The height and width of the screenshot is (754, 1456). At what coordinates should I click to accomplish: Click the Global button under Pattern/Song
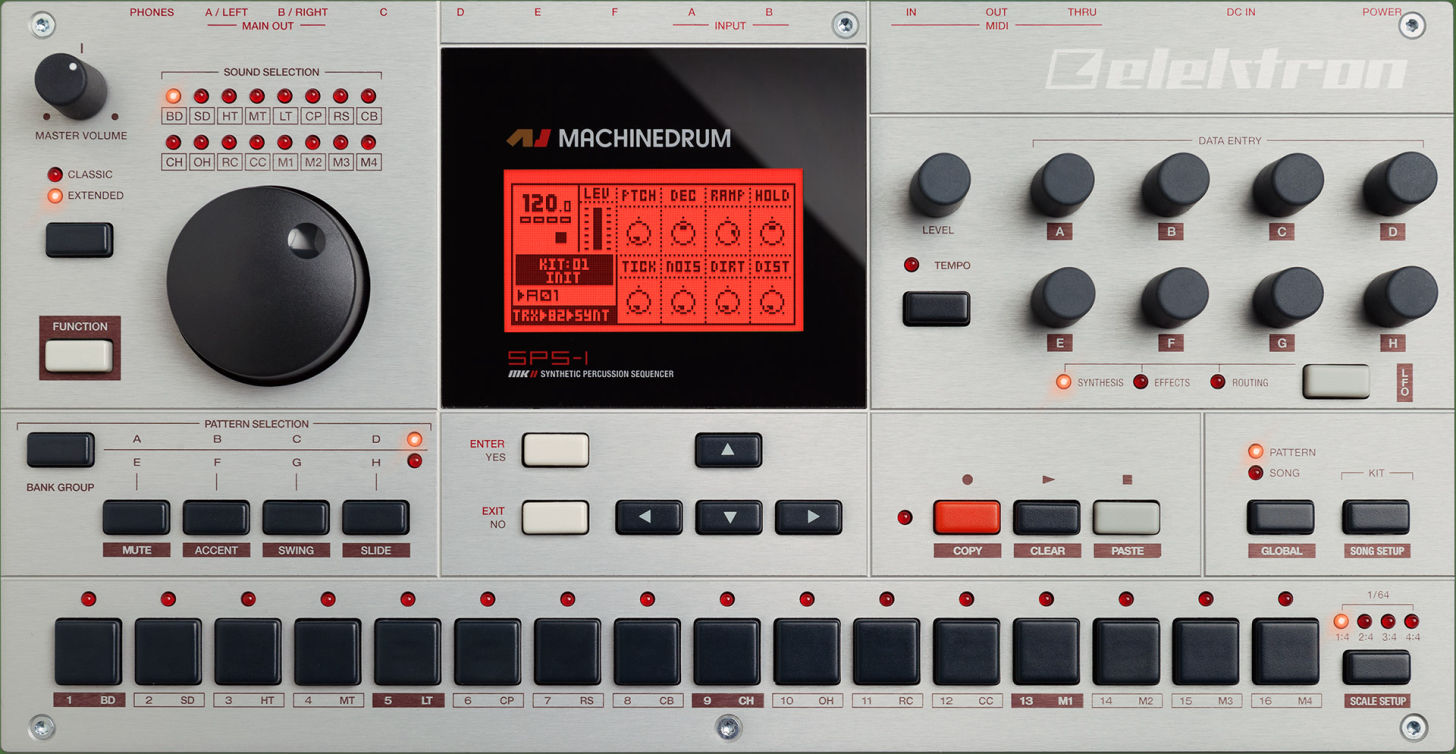1280,517
